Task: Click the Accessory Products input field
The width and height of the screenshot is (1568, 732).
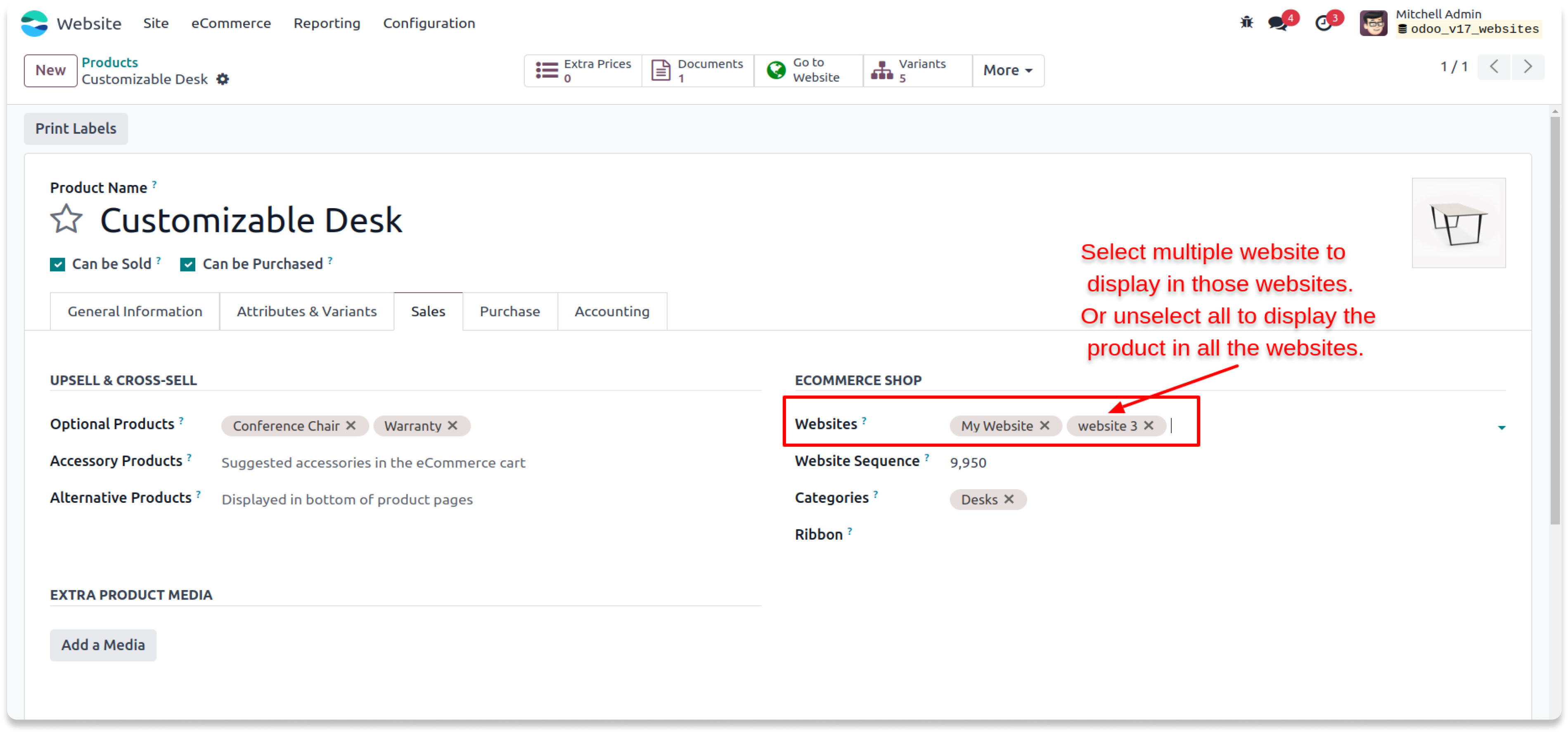Action: [372, 462]
